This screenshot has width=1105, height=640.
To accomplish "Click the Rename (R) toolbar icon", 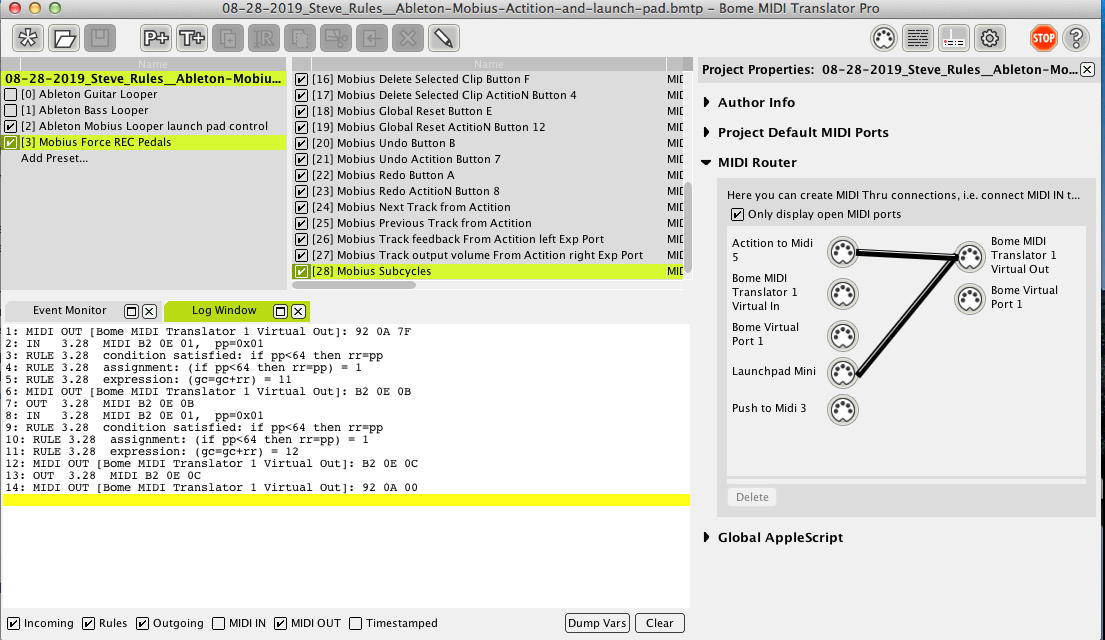I will point(264,38).
